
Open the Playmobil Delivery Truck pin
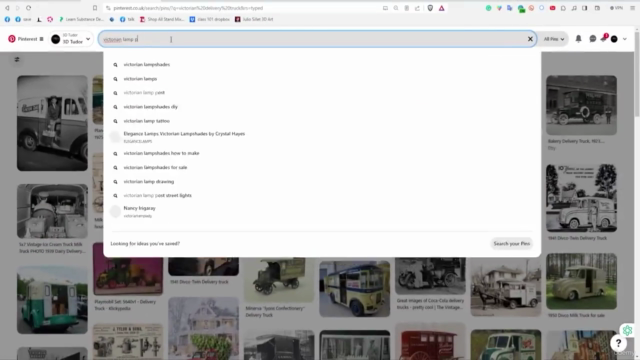(x=128, y=269)
